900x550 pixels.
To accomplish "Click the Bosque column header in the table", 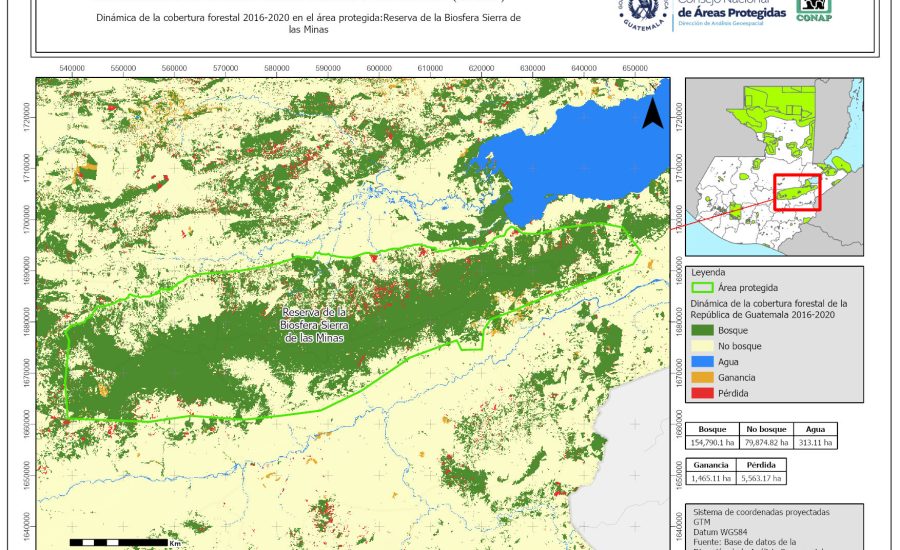I will pos(711,428).
